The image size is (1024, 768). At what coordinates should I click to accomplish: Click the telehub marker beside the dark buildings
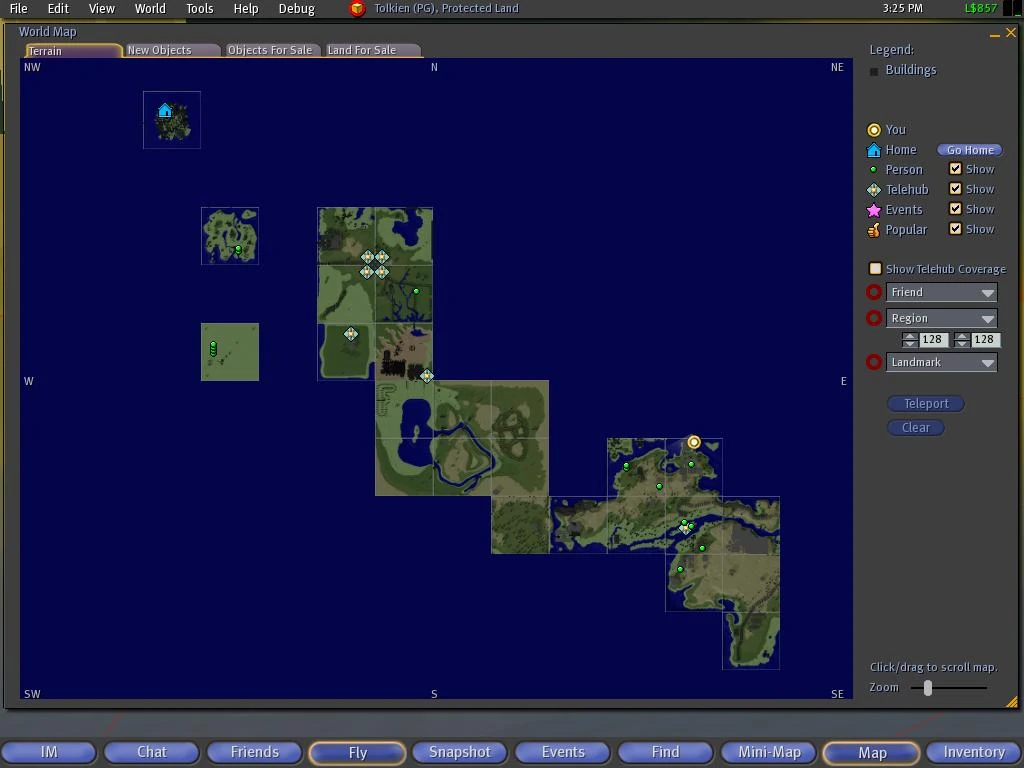[x=426, y=376]
